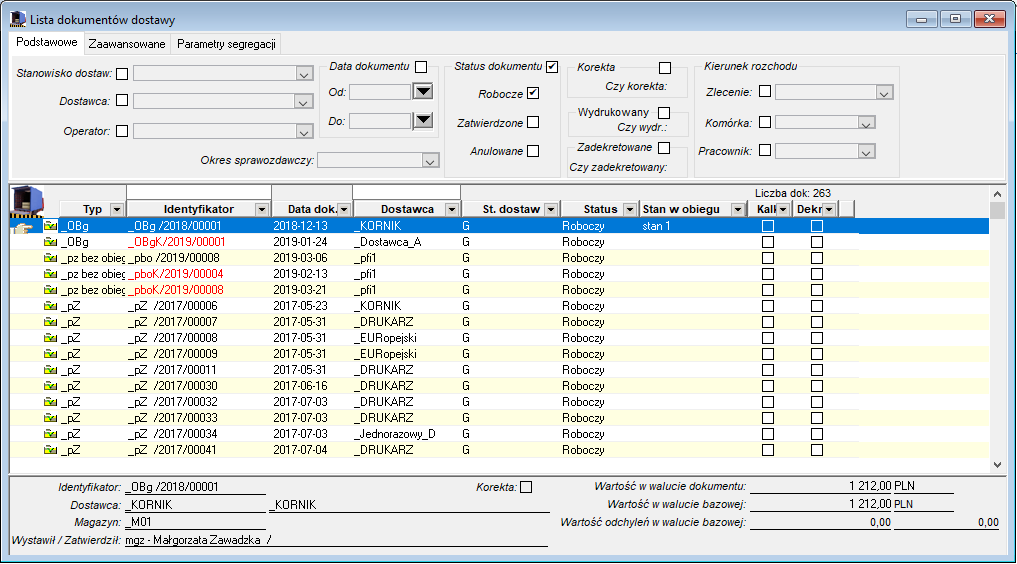
Task: Tick the Wydrukowany checkbox
Action: [x=664, y=113]
